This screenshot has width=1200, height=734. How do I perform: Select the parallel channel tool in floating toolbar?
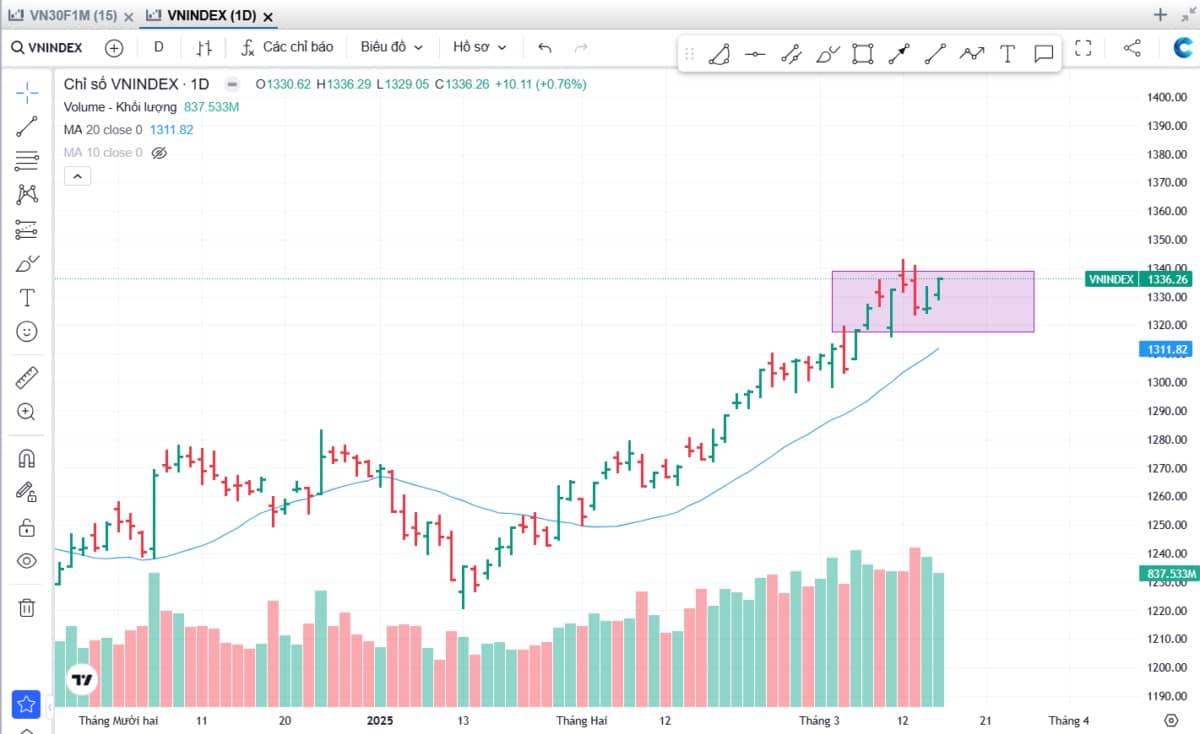point(791,54)
